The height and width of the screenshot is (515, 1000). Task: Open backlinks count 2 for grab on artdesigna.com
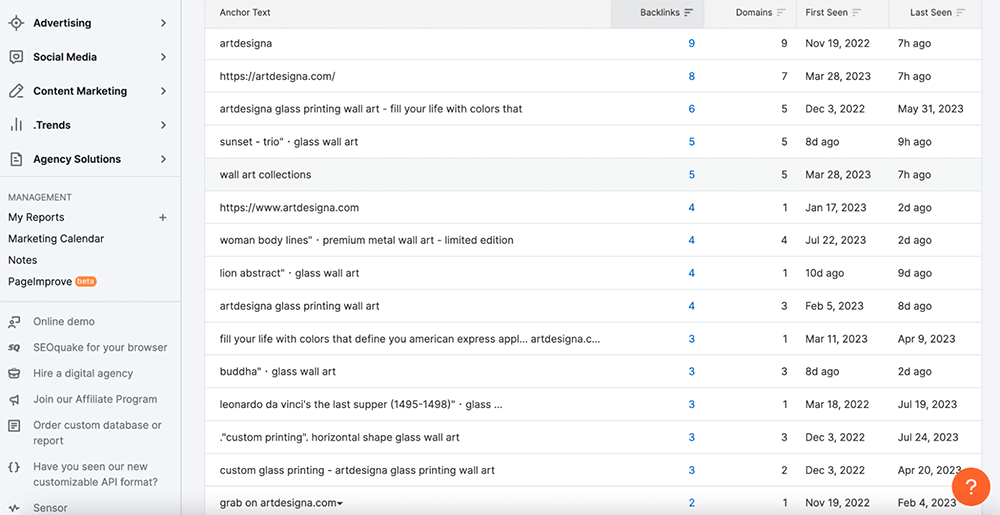coord(691,503)
